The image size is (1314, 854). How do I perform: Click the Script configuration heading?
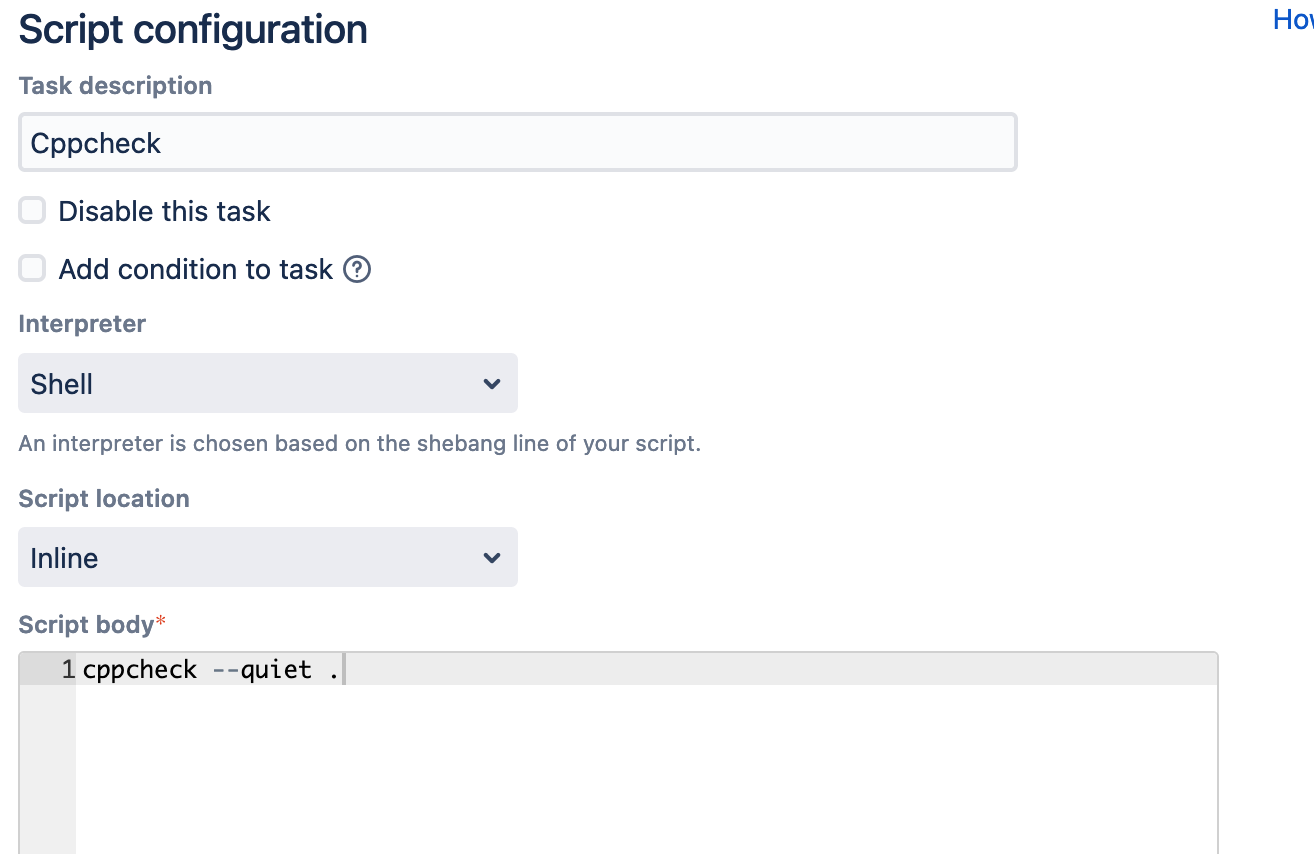193,30
